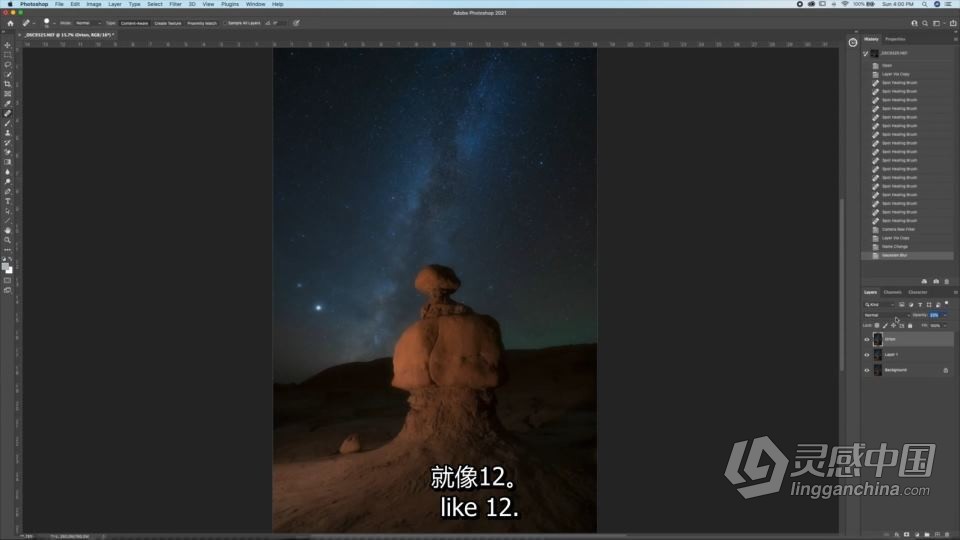Select the Clone Stamp tool
Image resolution: width=960 pixels, height=540 pixels.
pyautogui.click(x=7, y=133)
